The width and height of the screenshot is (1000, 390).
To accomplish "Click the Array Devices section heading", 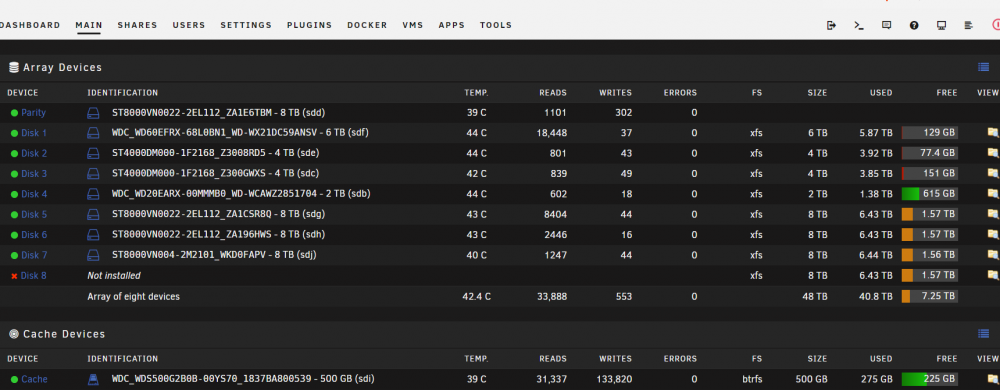I will click(x=62, y=67).
